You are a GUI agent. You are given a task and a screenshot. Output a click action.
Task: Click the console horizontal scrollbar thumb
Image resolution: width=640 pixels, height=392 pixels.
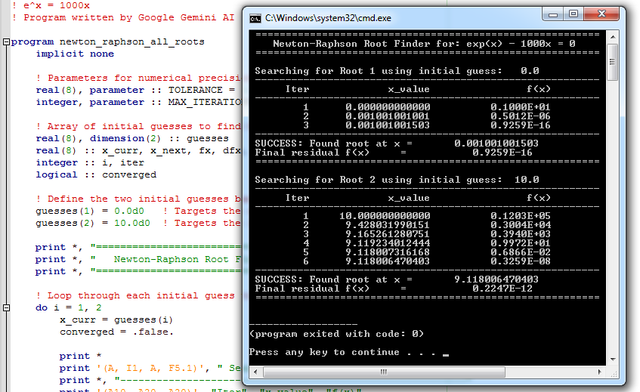pos(384,372)
